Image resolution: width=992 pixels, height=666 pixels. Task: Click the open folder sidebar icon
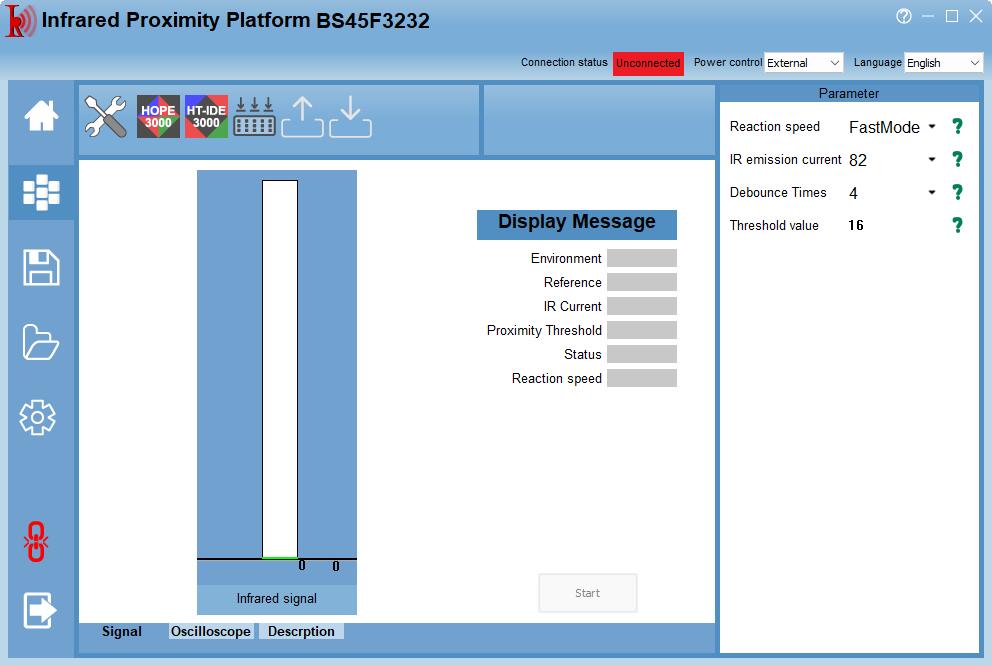[41, 342]
